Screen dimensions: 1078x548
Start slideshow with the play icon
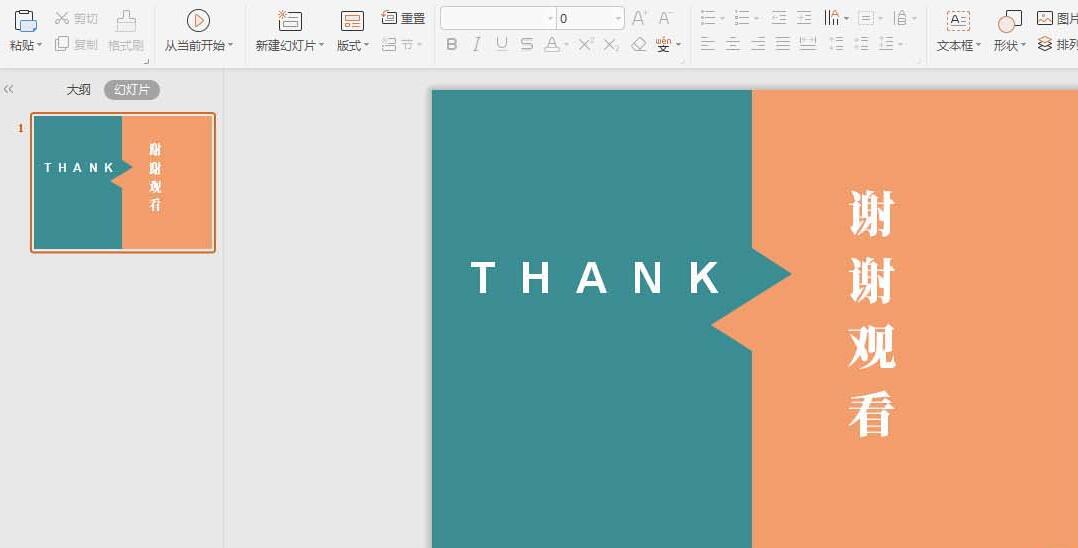198,21
